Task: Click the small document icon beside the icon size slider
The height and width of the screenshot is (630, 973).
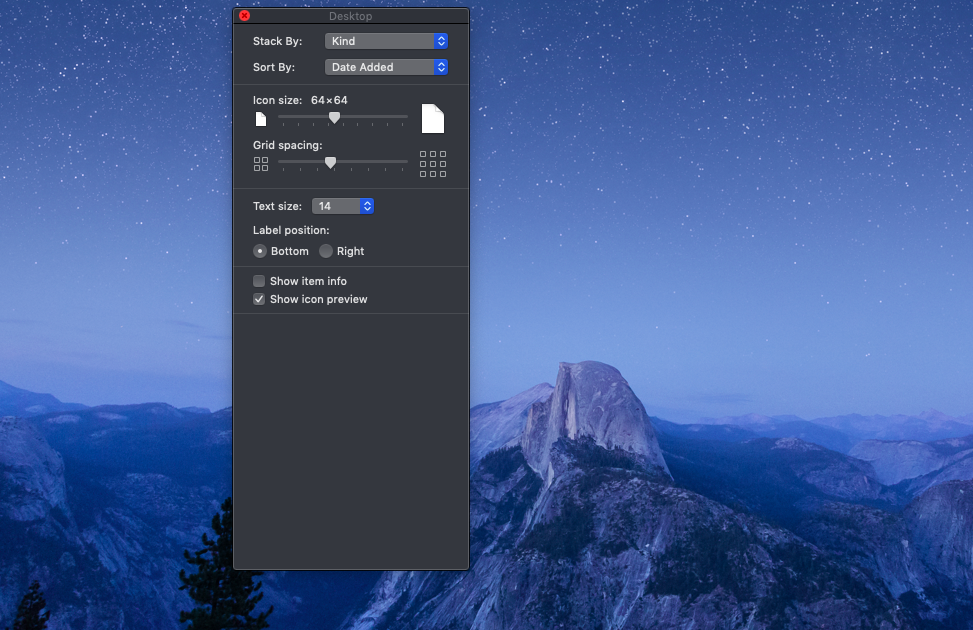Action: pos(261,119)
